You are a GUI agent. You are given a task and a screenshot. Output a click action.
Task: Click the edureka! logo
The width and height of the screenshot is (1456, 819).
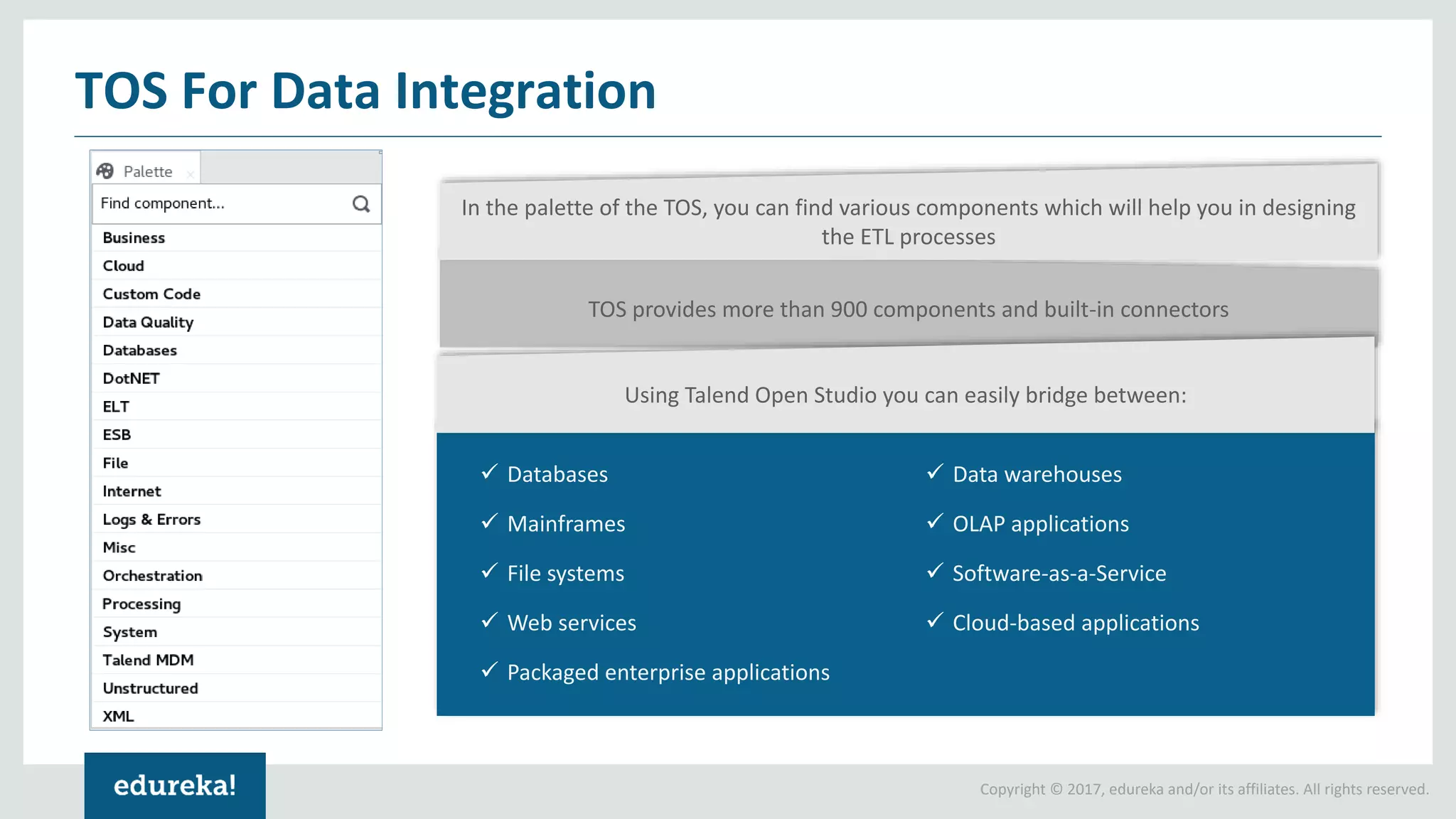175,786
